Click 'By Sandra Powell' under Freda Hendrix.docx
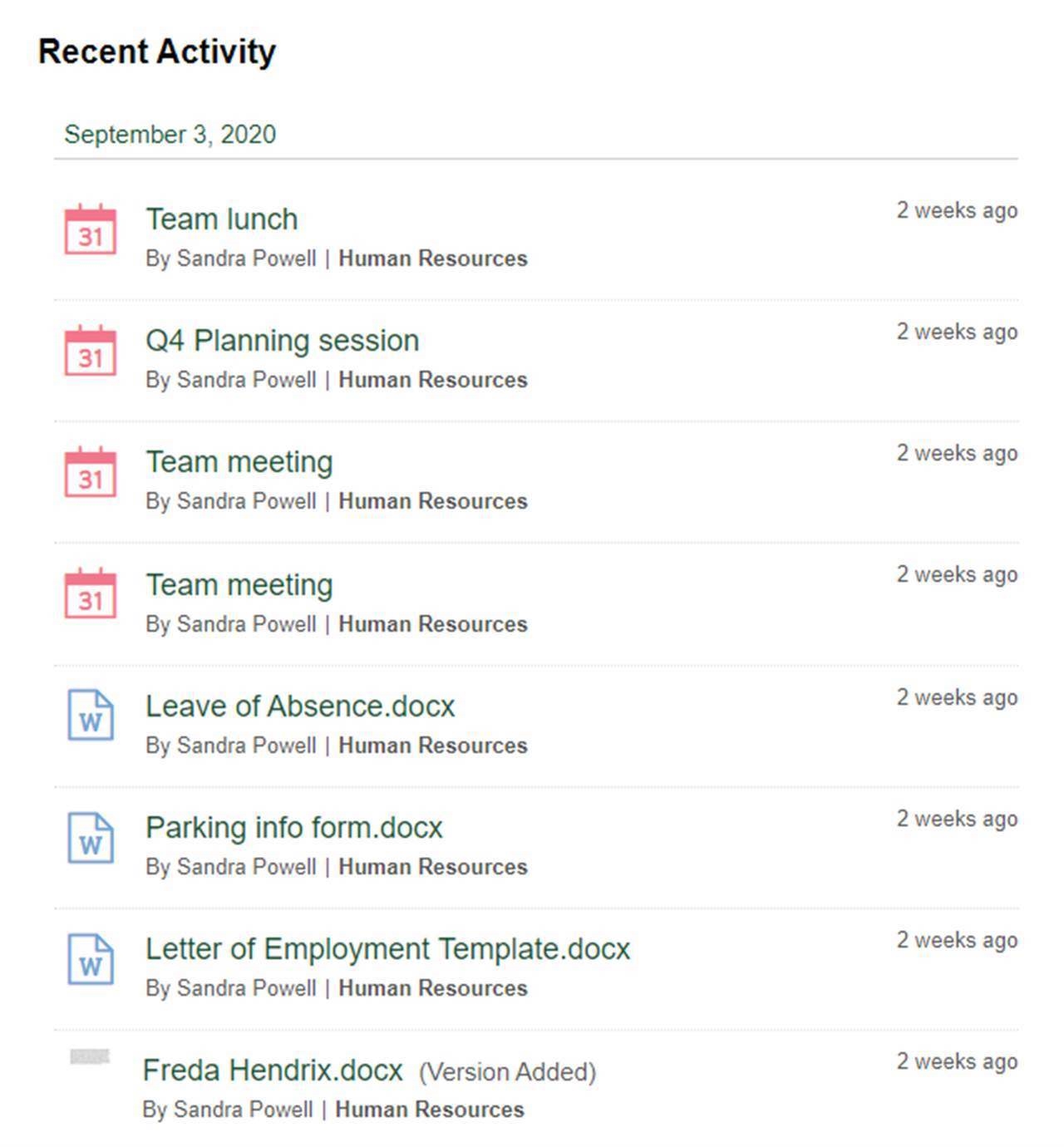The height and width of the screenshot is (1147, 1064). click(x=228, y=1110)
